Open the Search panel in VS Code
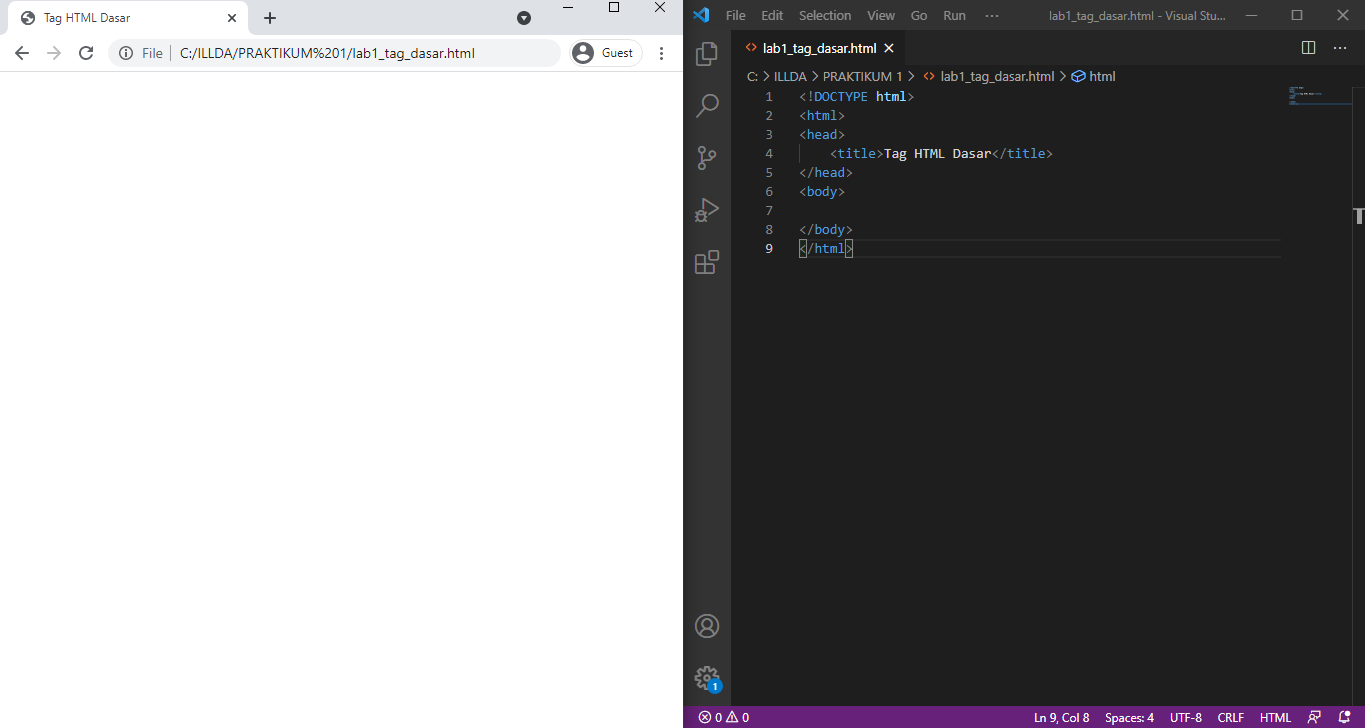The height and width of the screenshot is (728, 1365). [707, 105]
